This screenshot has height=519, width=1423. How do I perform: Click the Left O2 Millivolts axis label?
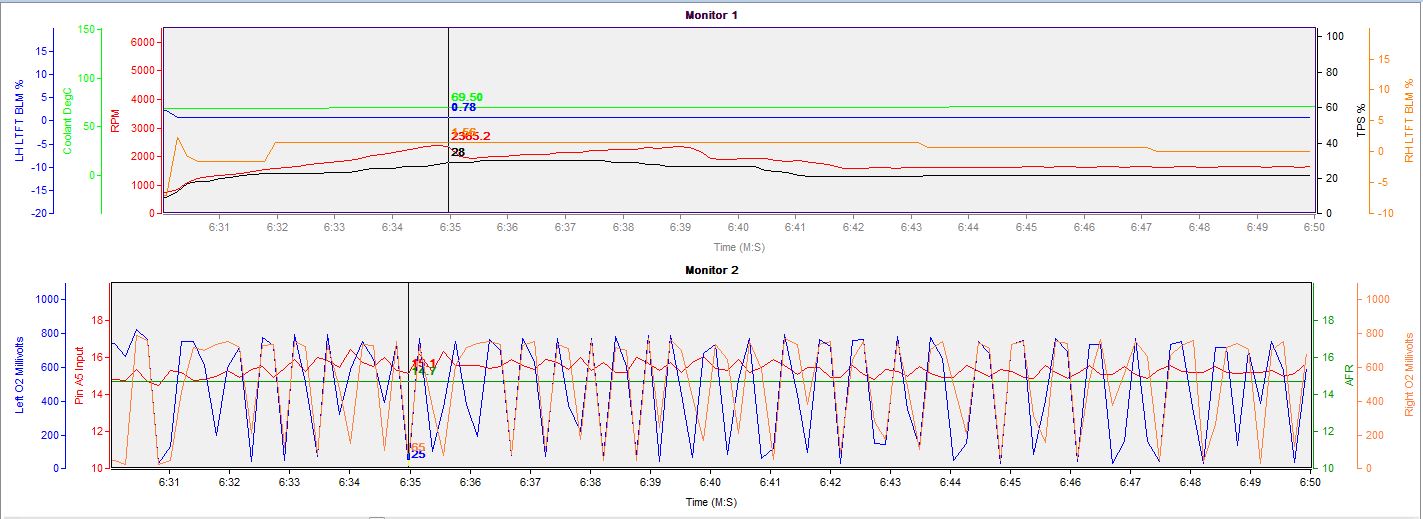click(x=19, y=375)
